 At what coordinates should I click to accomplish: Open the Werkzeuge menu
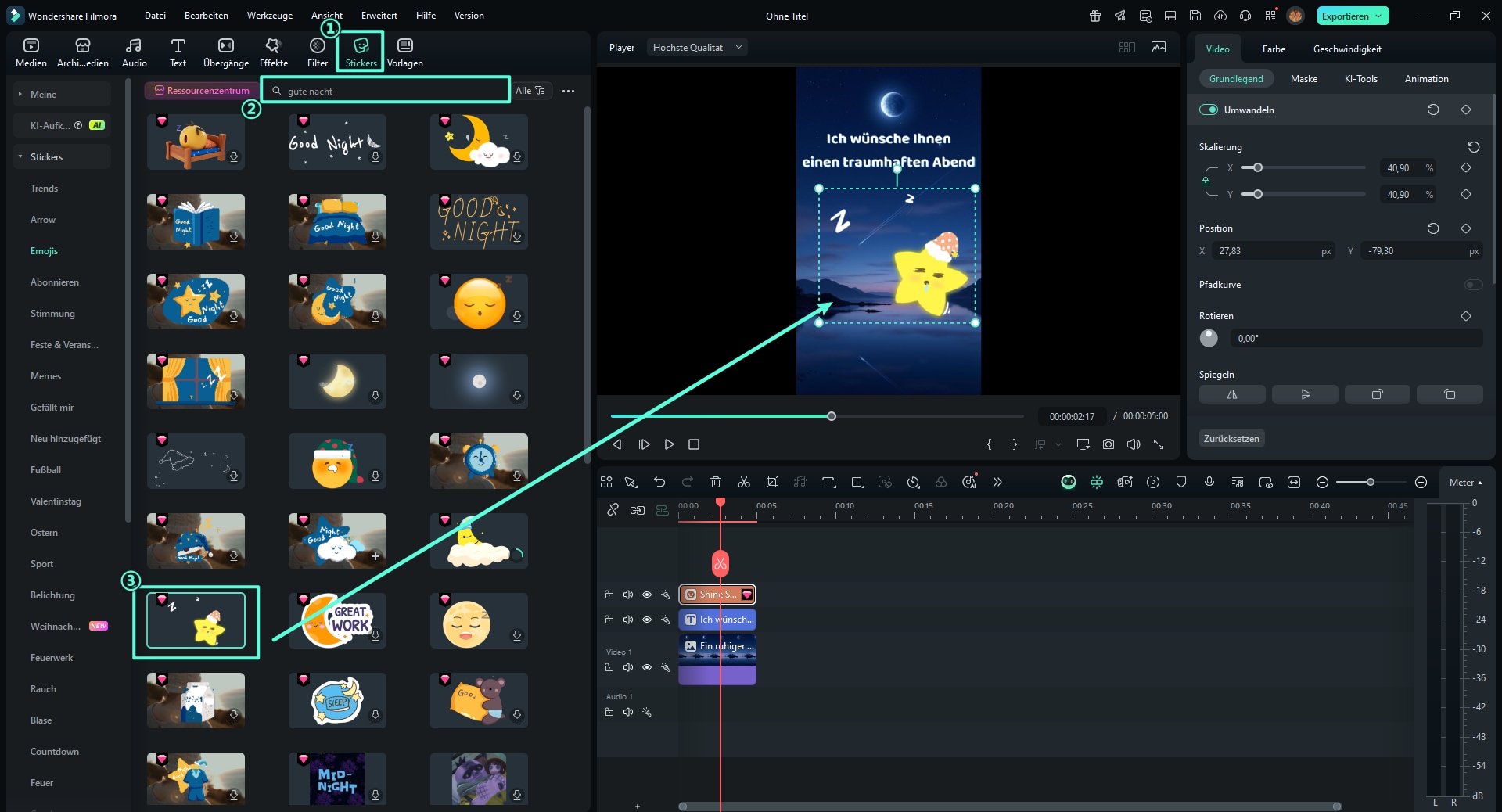tap(270, 16)
